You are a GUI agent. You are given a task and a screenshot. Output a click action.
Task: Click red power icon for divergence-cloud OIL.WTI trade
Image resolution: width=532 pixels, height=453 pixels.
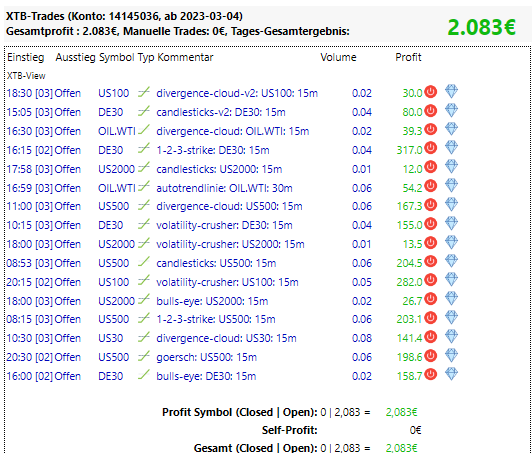[430, 130]
